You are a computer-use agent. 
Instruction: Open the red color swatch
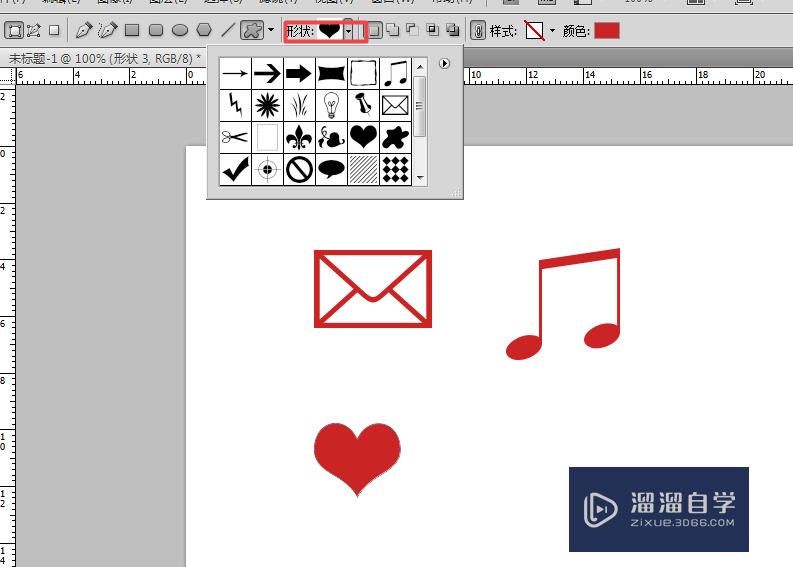click(x=607, y=31)
